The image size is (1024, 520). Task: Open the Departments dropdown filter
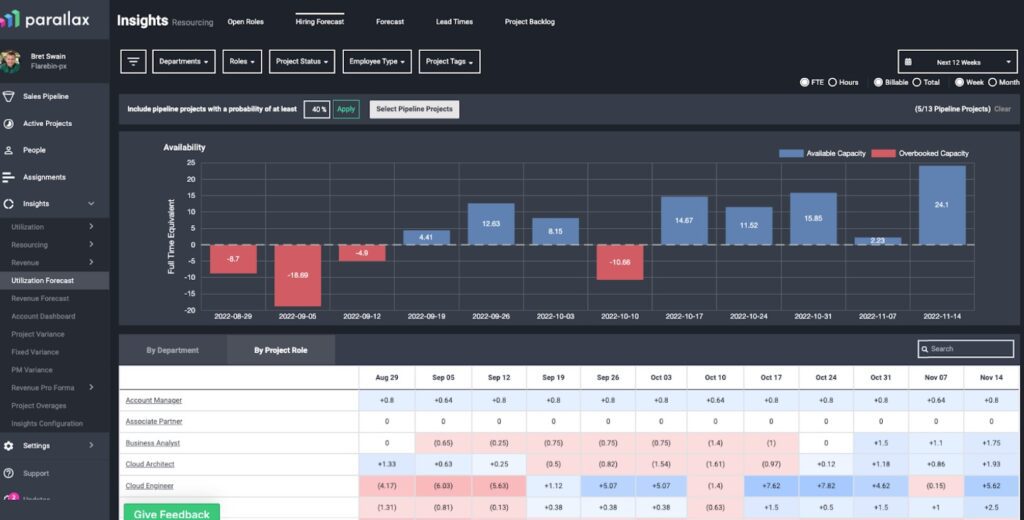point(185,61)
